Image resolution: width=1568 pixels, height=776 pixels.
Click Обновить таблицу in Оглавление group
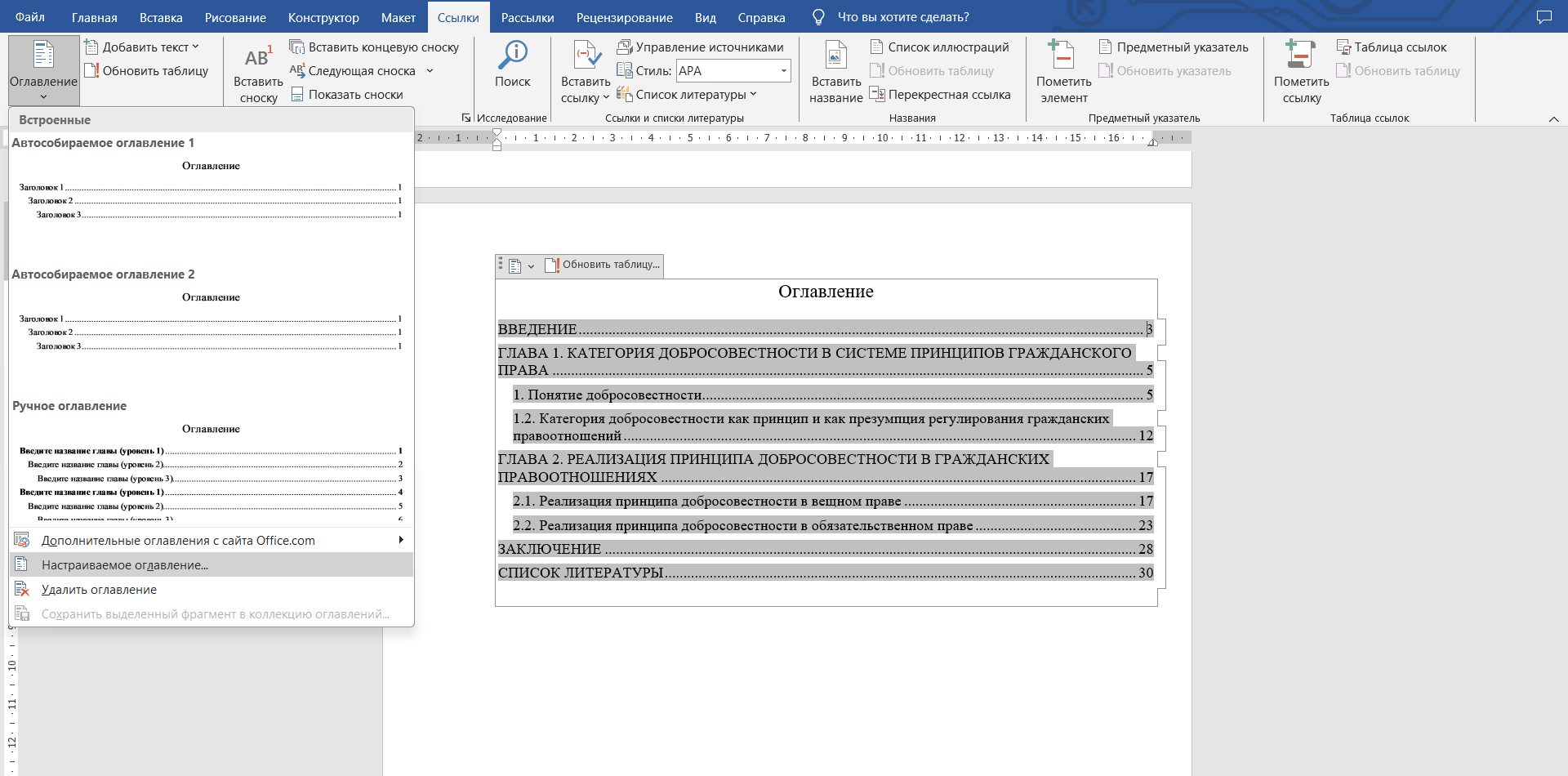pyautogui.click(x=147, y=71)
